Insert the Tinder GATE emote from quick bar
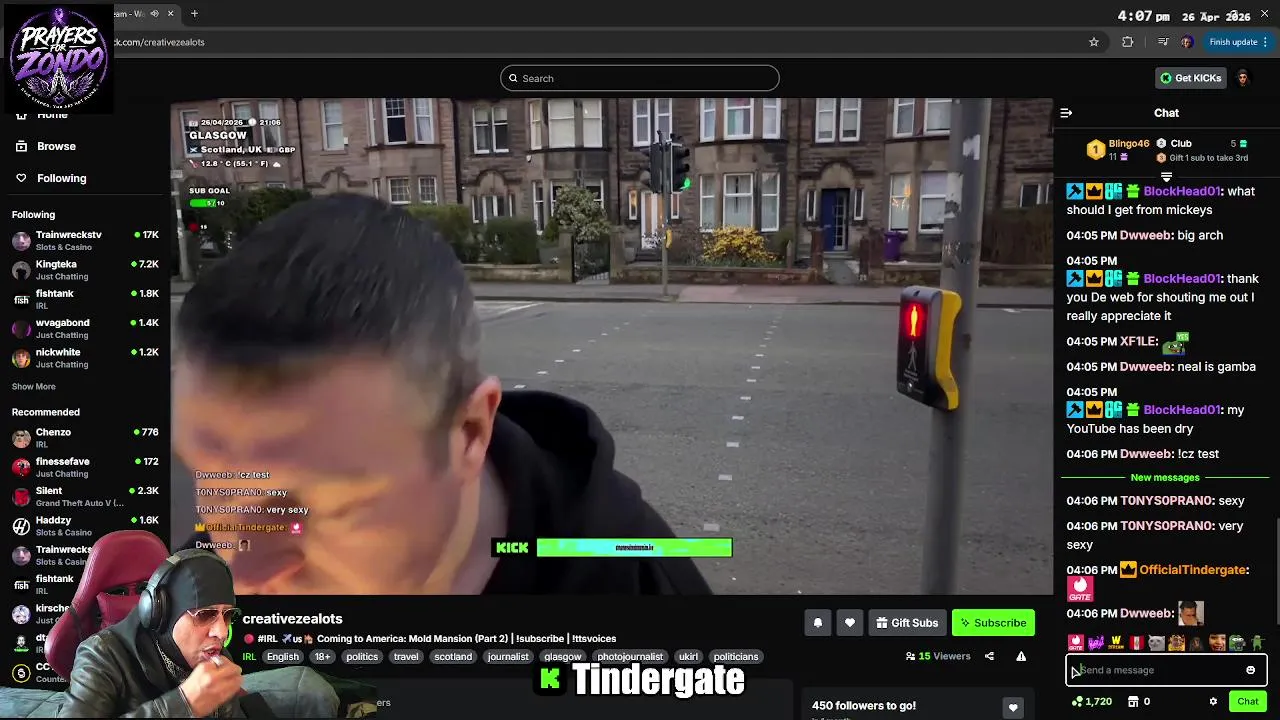 click(1076, 643)
